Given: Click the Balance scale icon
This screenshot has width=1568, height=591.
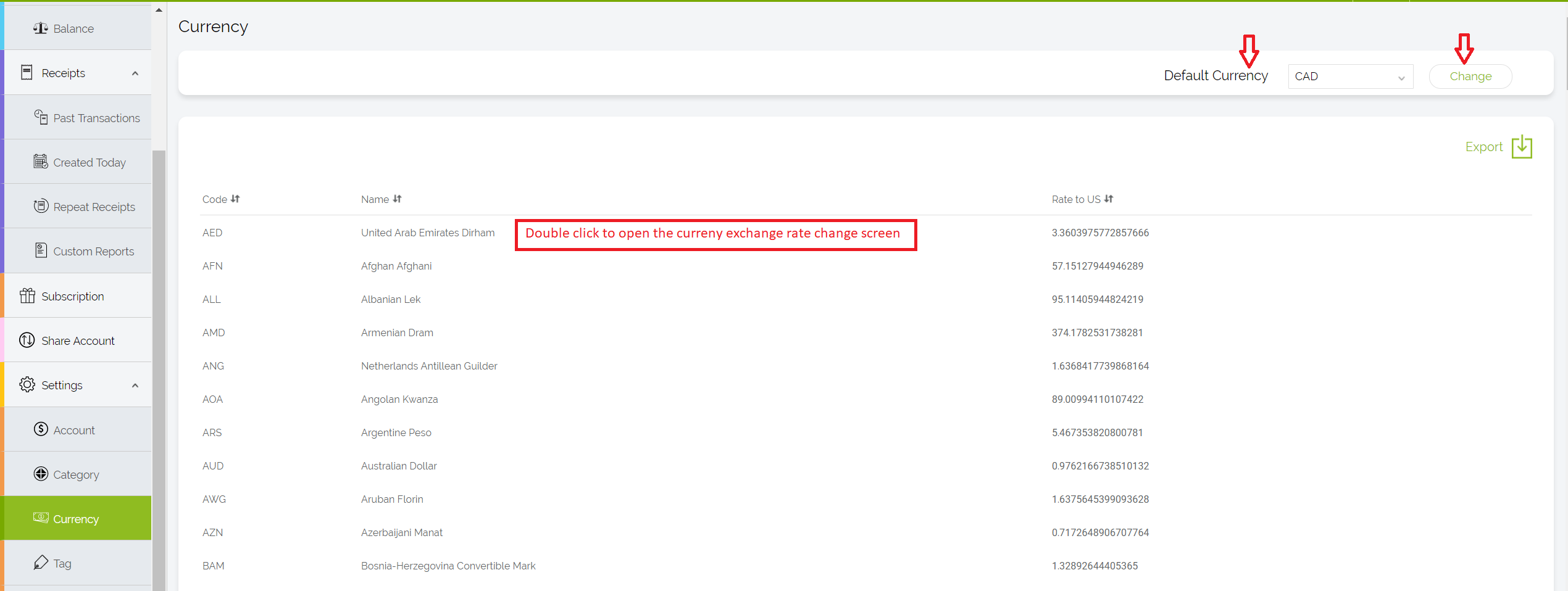Looking at the screenshot, I should pos(41,28).
